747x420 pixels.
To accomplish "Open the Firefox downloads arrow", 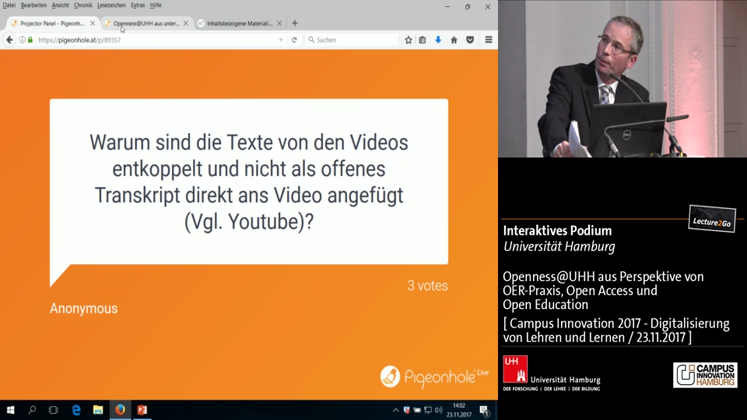I will pyautogui.click(x=438, y=40).
